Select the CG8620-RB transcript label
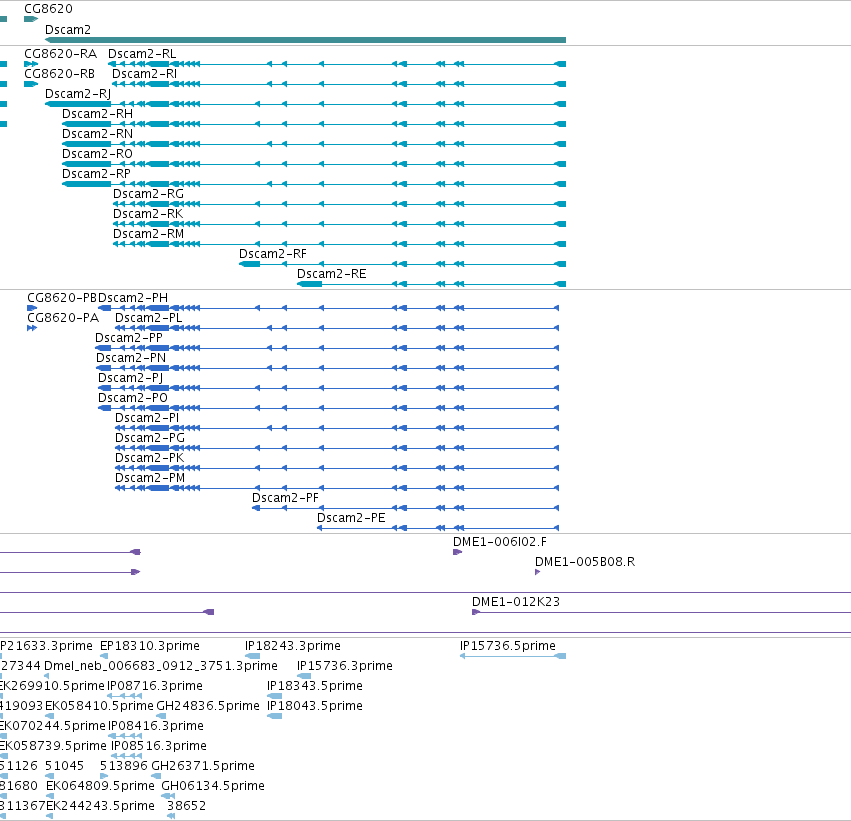 pos(59,74)
